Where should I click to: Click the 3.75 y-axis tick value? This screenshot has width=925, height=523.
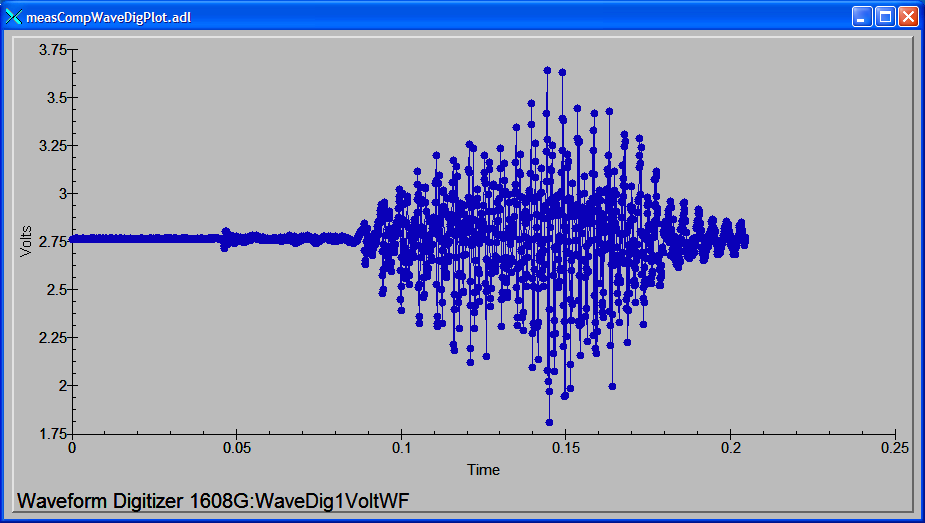tap(53, 50)
